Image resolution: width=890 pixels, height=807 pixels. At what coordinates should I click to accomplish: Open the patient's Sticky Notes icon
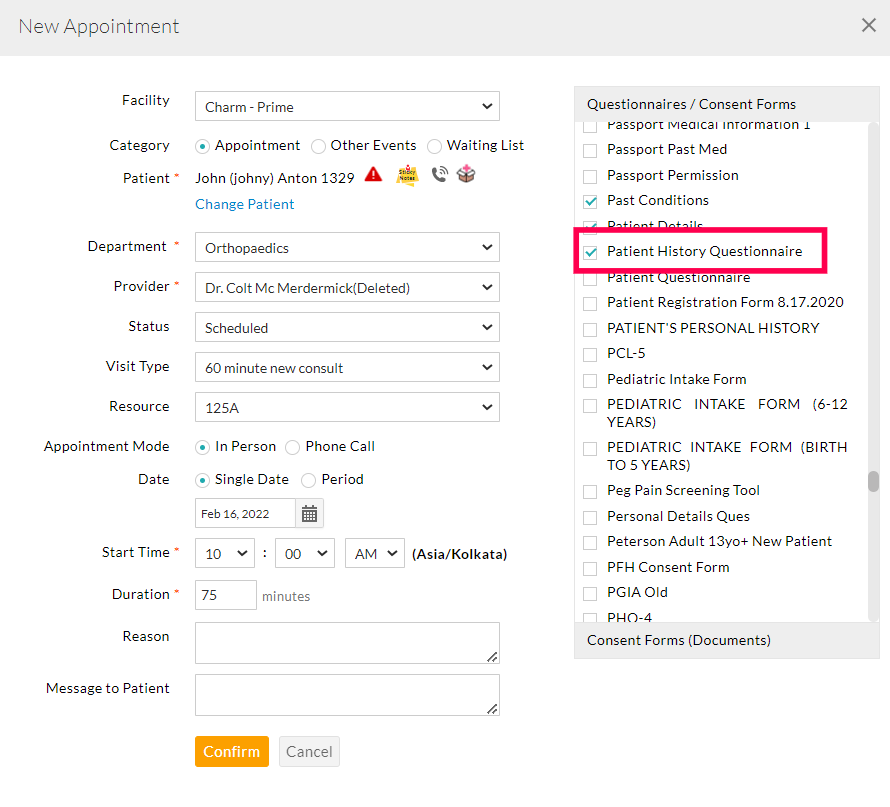(x=407, y=175)
